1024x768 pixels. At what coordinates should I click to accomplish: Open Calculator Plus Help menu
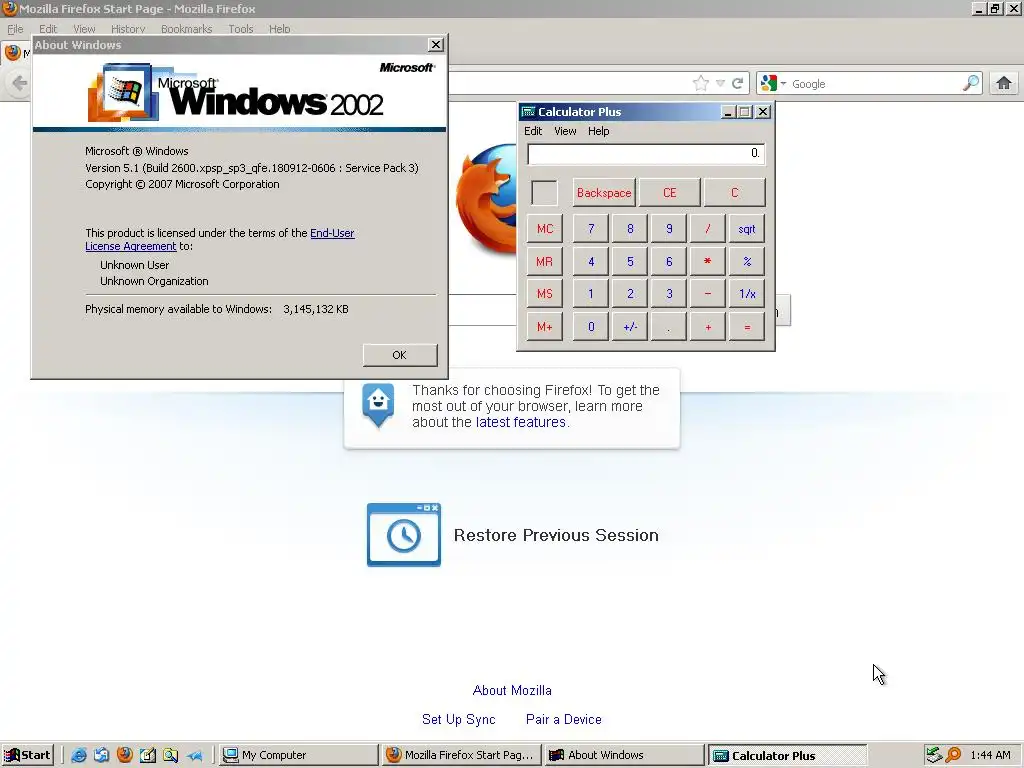[x=598, y=131]
